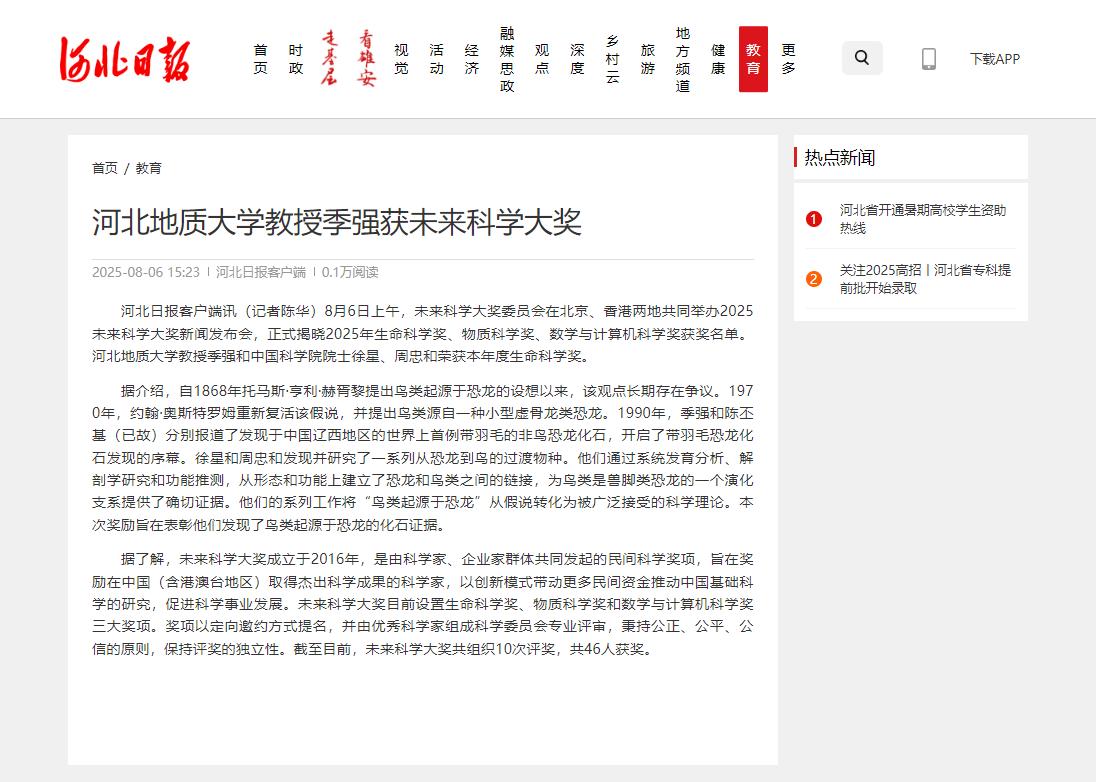This screenshot has height=782, width=1096.
Task: Open hot news about 暑期高校学生资助热线
Action: pyautogui.click(x=922, y=219)
